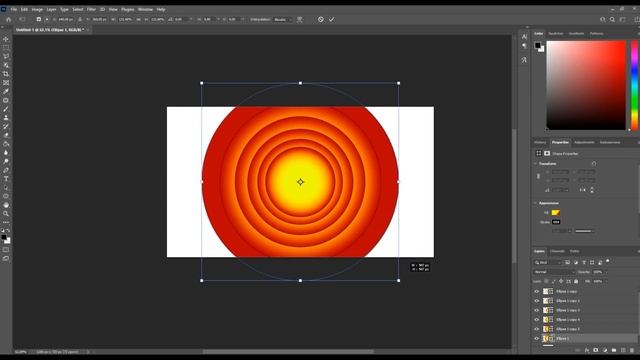Screen dimensions: 640x360
Task: Switch to the Channels tab
Action: coord(557,251)
